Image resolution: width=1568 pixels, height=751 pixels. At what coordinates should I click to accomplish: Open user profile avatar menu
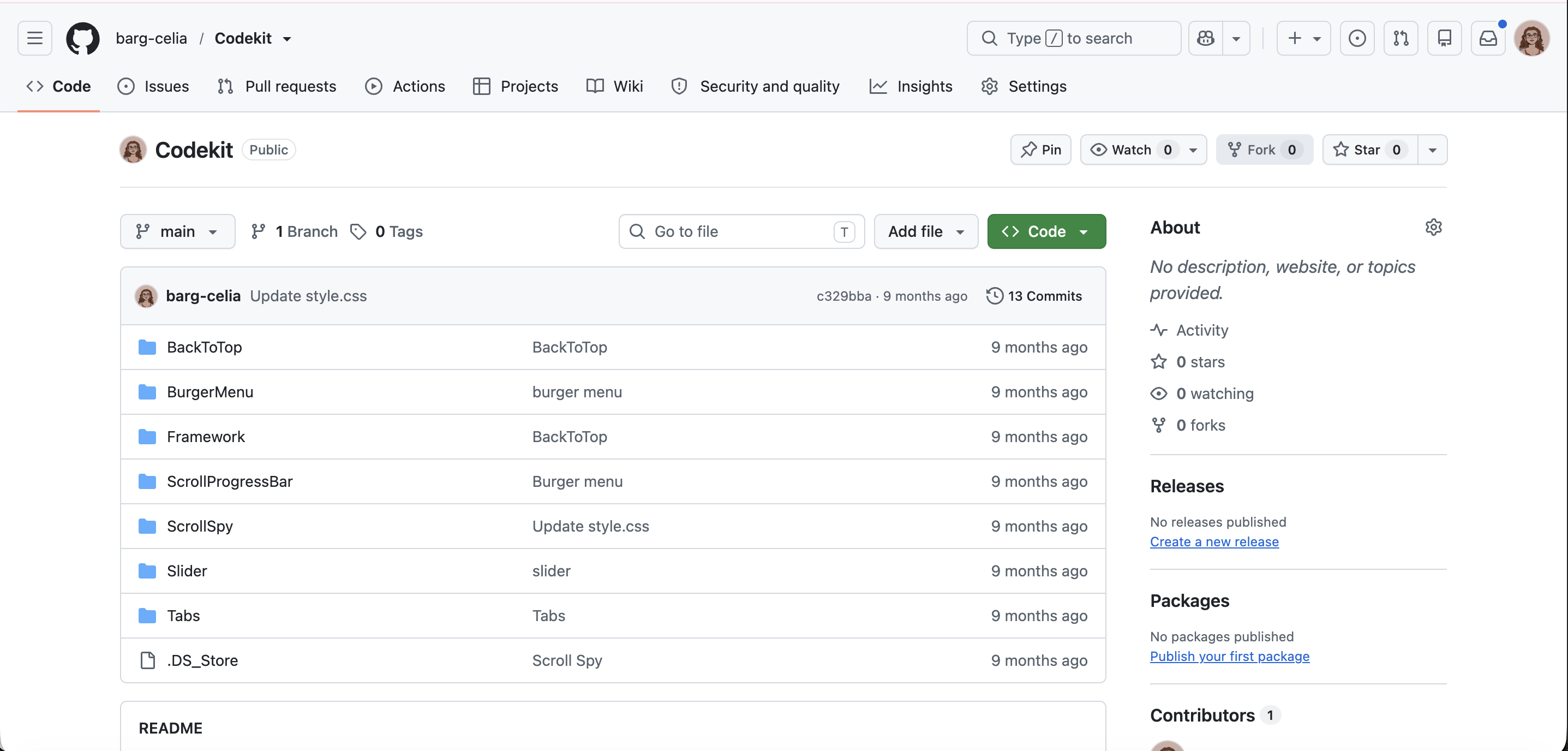coord(1532,38)
